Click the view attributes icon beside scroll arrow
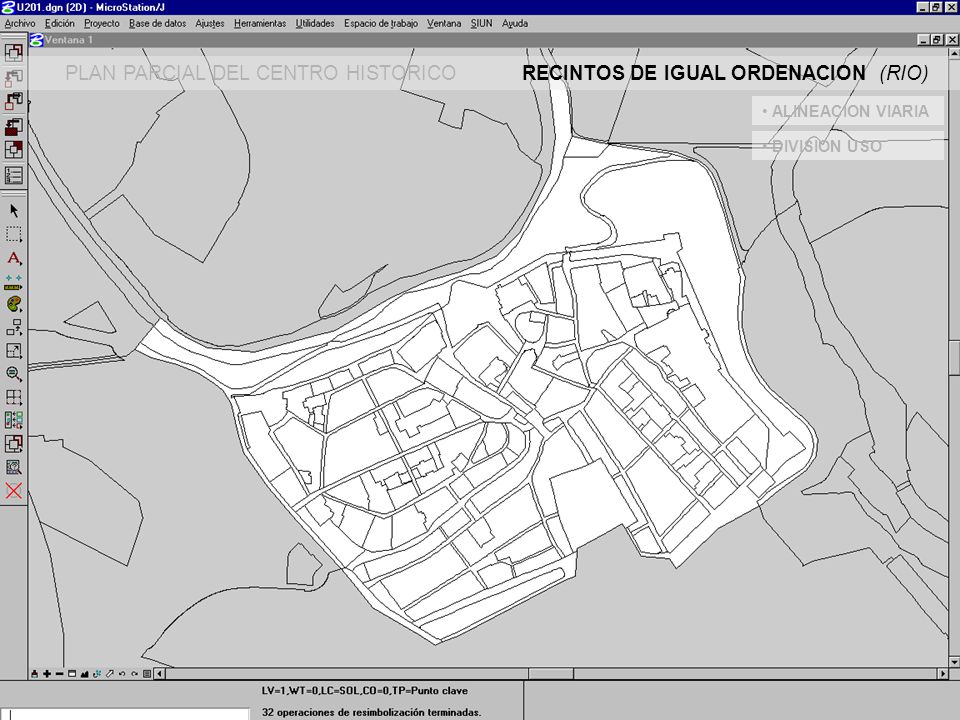Viewport: 960px width, 720px height. (147, 674)
